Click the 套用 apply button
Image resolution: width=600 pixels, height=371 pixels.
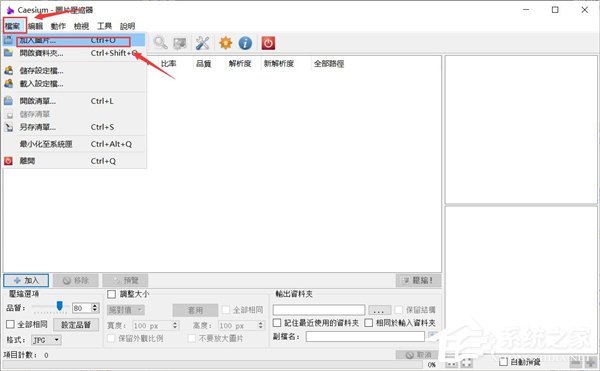[x=196, y=310]
